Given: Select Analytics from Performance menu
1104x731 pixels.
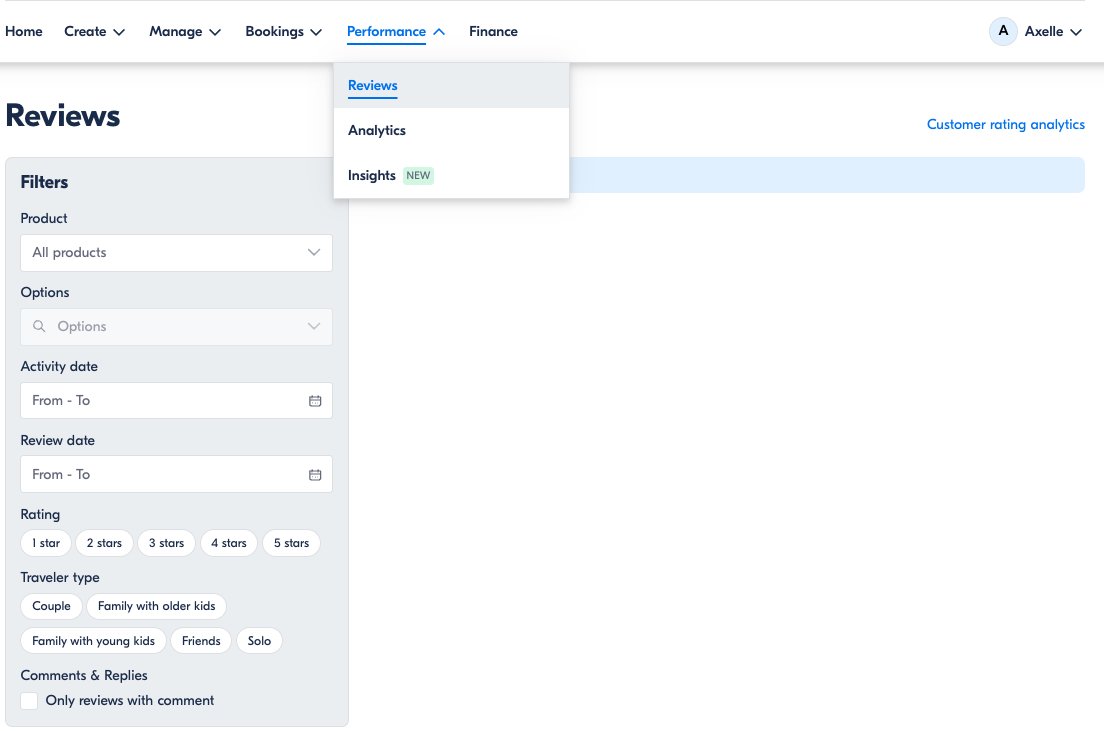Looking at the screenshot, I should [377, 130].
